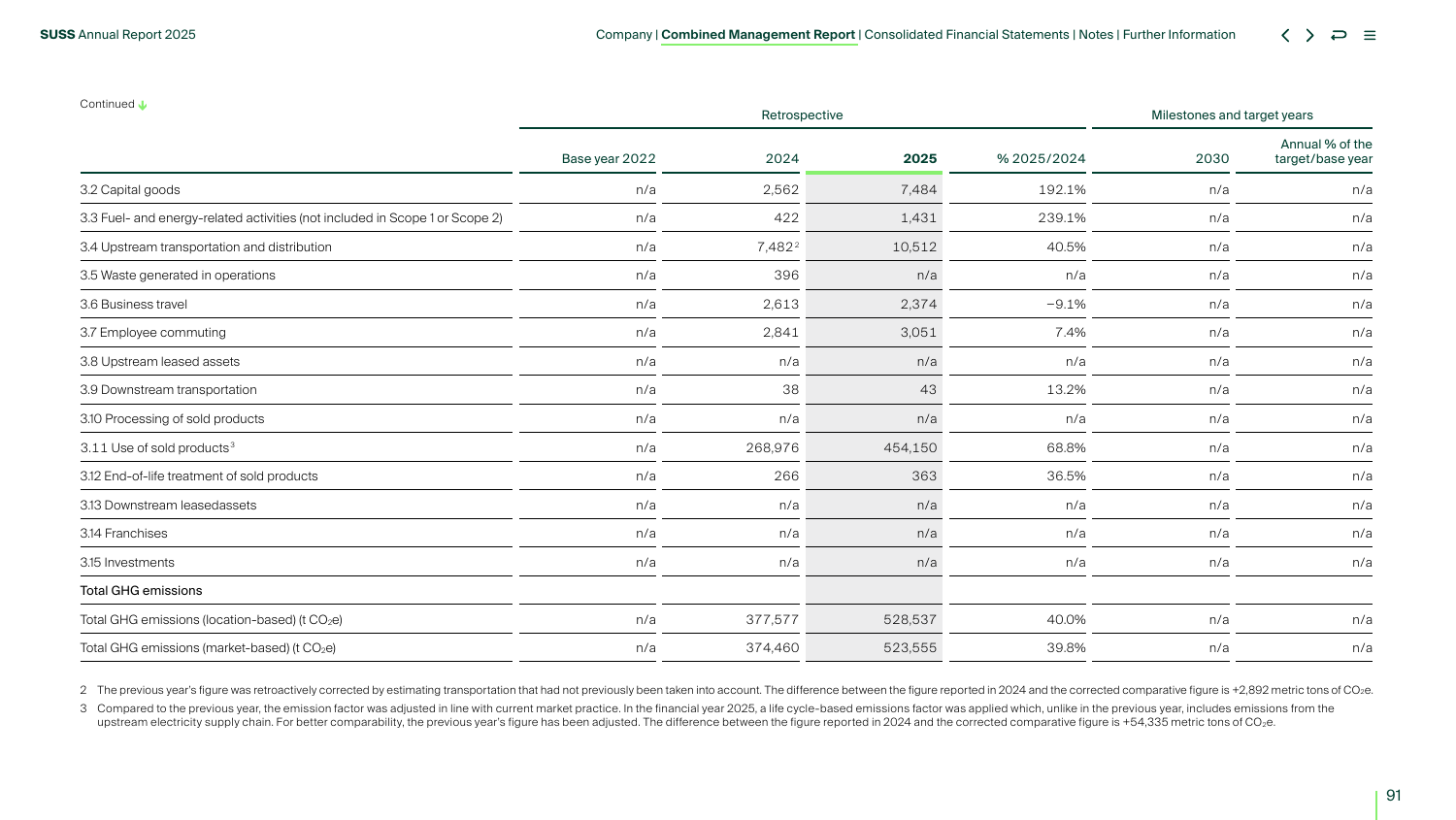The height and width of the screenshot is (820, 1456).
Task: Select the 3.9 Downstream transportation label
Action: (169, 390)
